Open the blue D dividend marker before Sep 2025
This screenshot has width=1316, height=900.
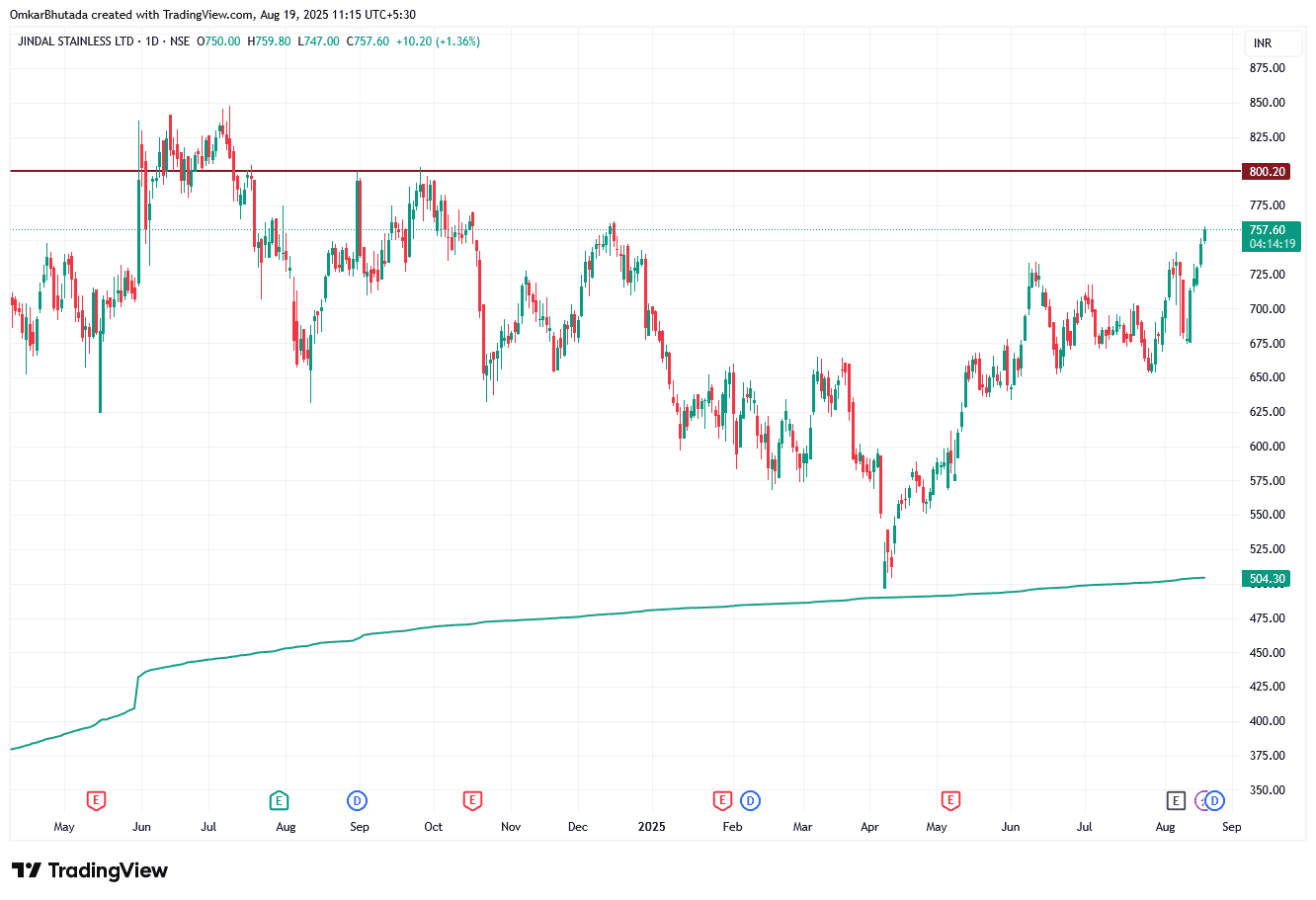point(1215,800)
